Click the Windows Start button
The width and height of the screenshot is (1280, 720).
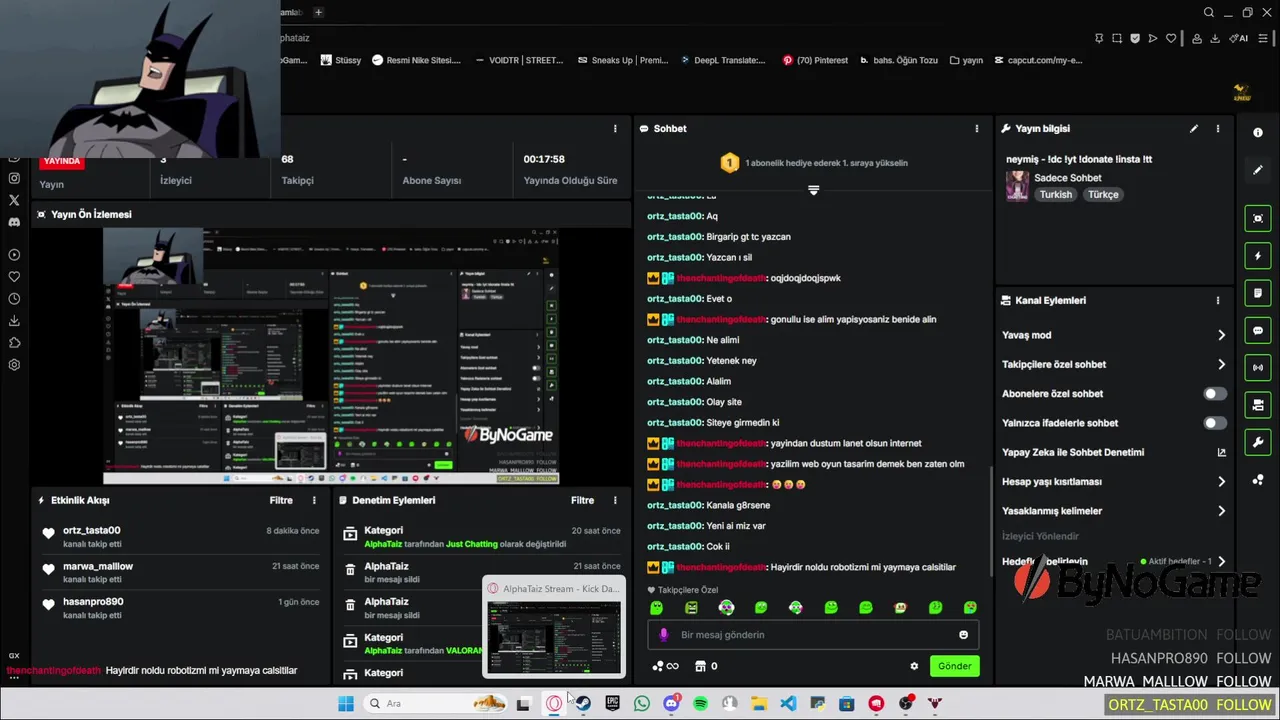pos(346,704)
